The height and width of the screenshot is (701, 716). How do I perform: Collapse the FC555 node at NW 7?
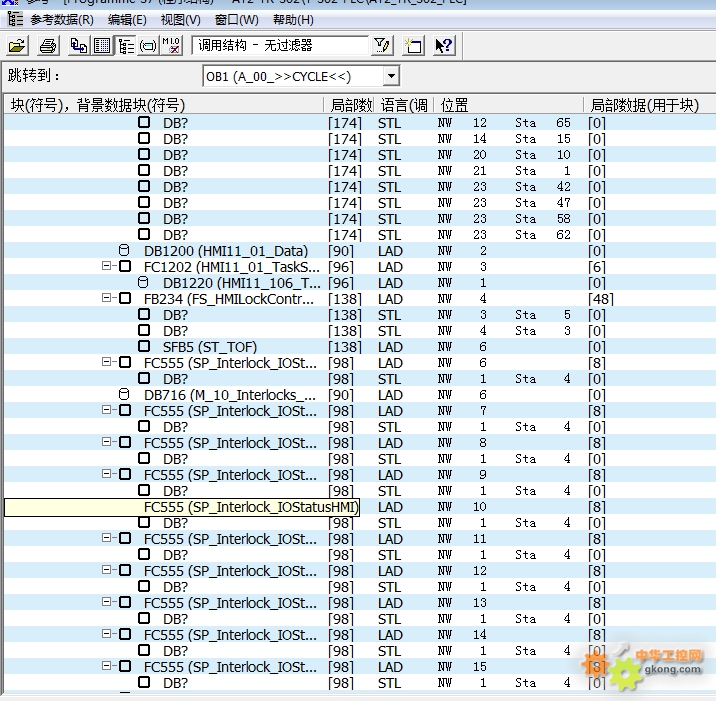click(x=106, y=410)
